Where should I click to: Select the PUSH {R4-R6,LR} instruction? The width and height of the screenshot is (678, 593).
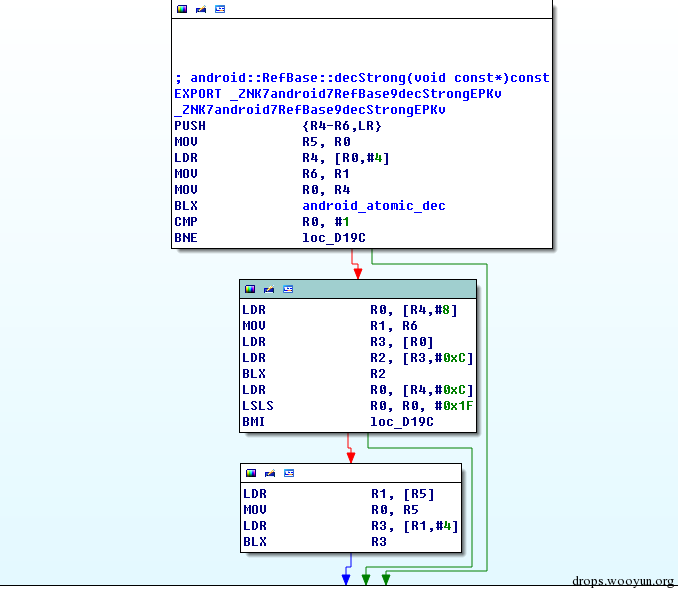[278, 126]
